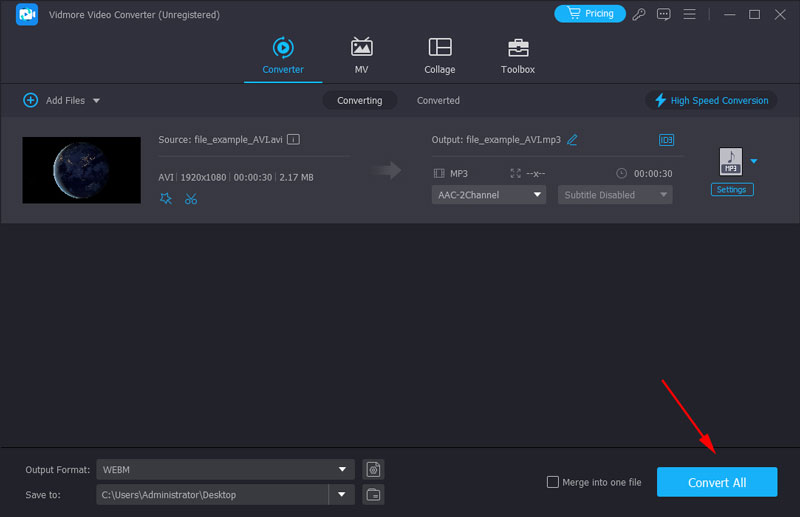This screenshot has width=800, height=517.
Task: Switch to the Toolbox tab
Action: pyautogui.click(x=518, y=56)
